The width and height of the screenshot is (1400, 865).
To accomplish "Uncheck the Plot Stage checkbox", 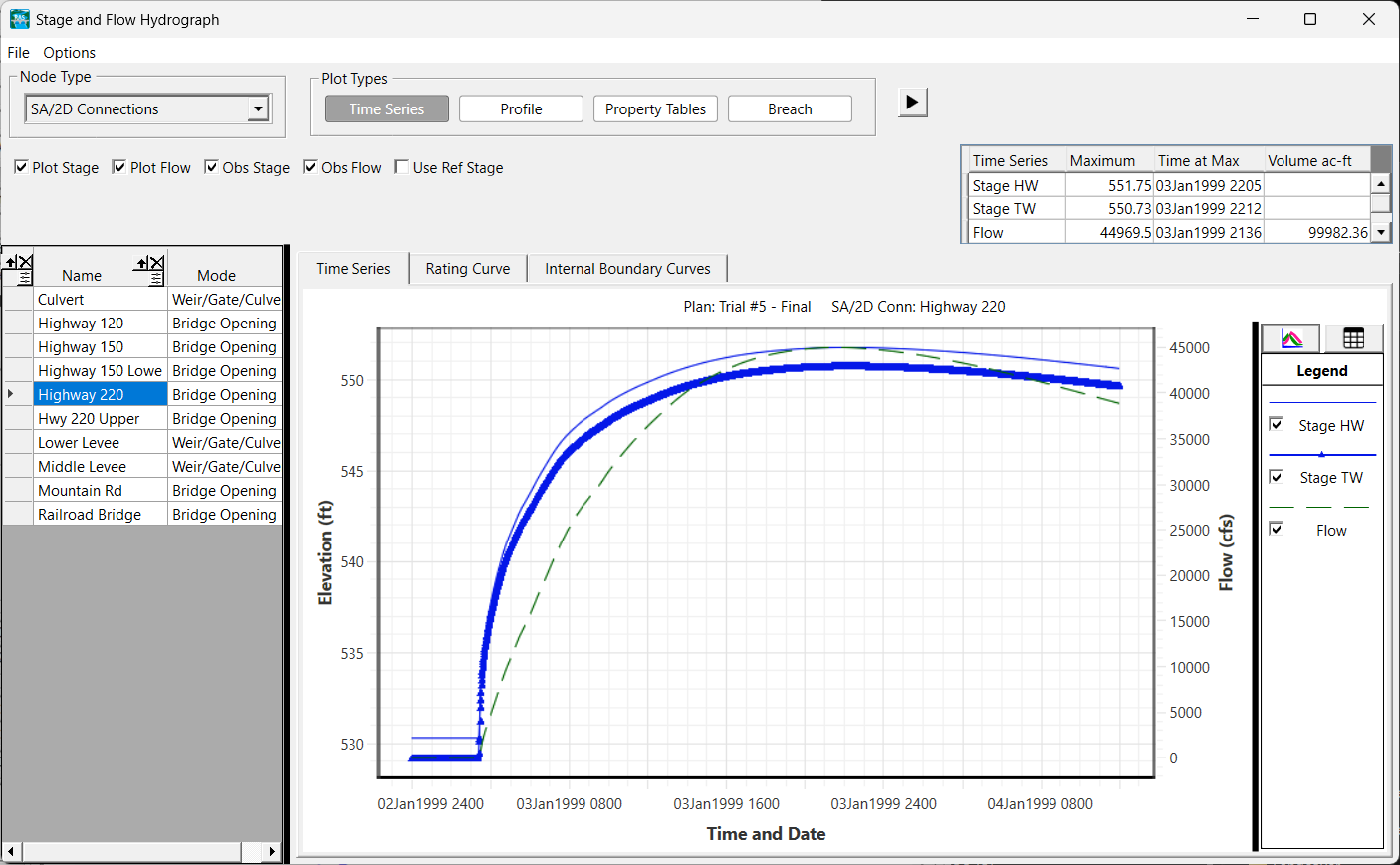I will 21,167.
